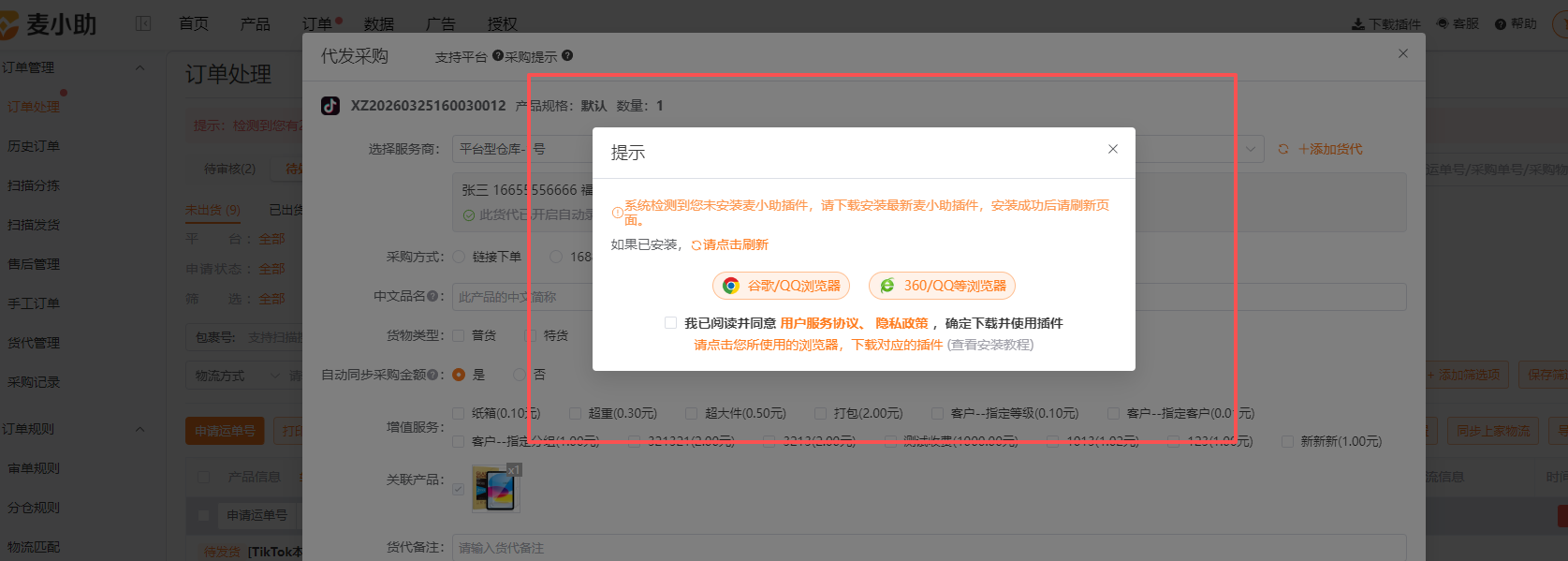Toggle the 关联产品 checkbox beside thumbnail
Viewport: 1568px width, 561px height.
459,489
